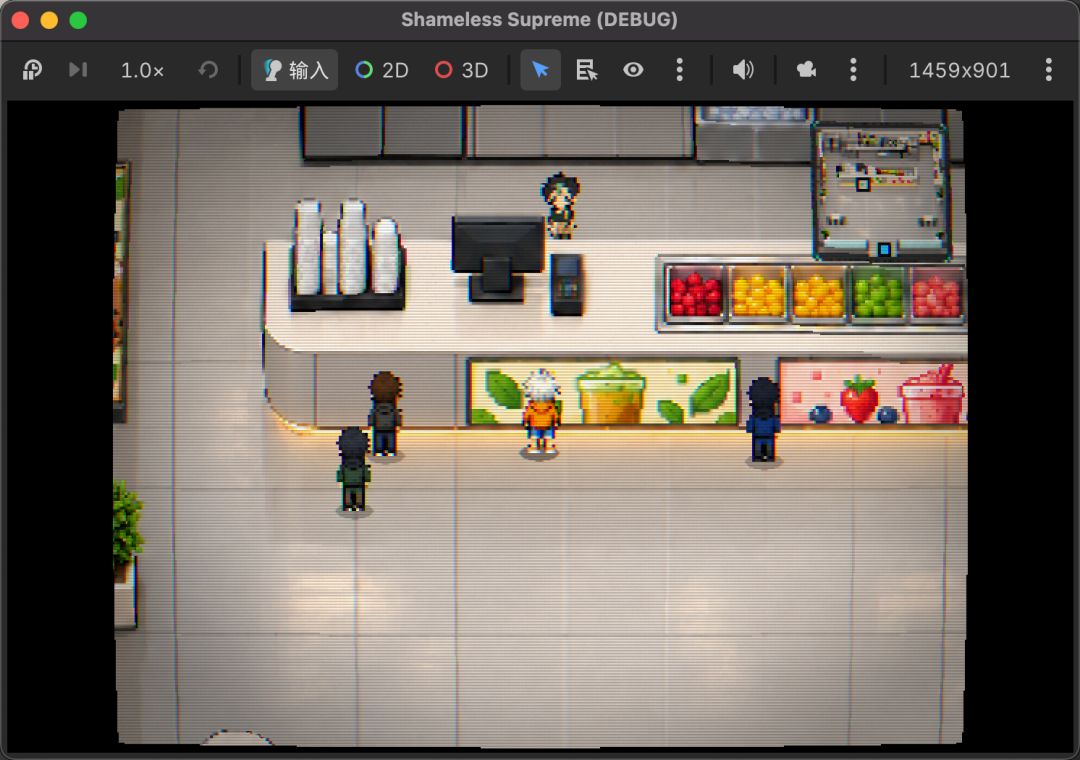Screen dimensions: 1080x760
Task: Click the customer in the dark blue outfit
Action: pos(763,420)
